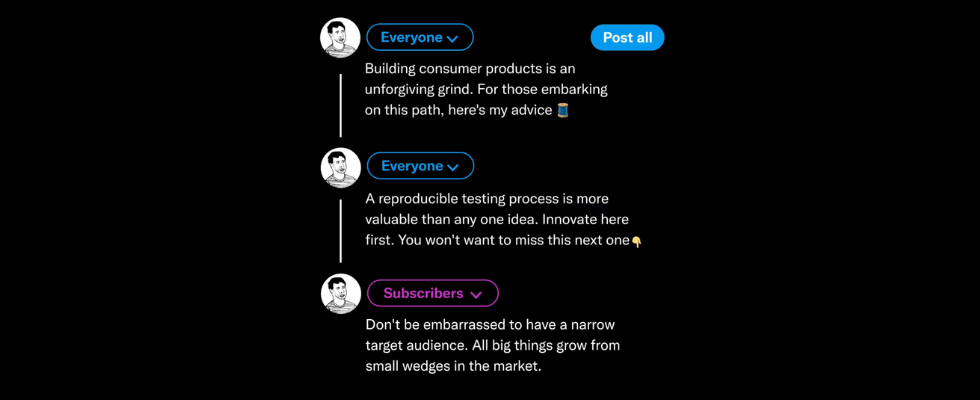Click the thread line below the first avatar
980x400 pixels.
(340, 104)
